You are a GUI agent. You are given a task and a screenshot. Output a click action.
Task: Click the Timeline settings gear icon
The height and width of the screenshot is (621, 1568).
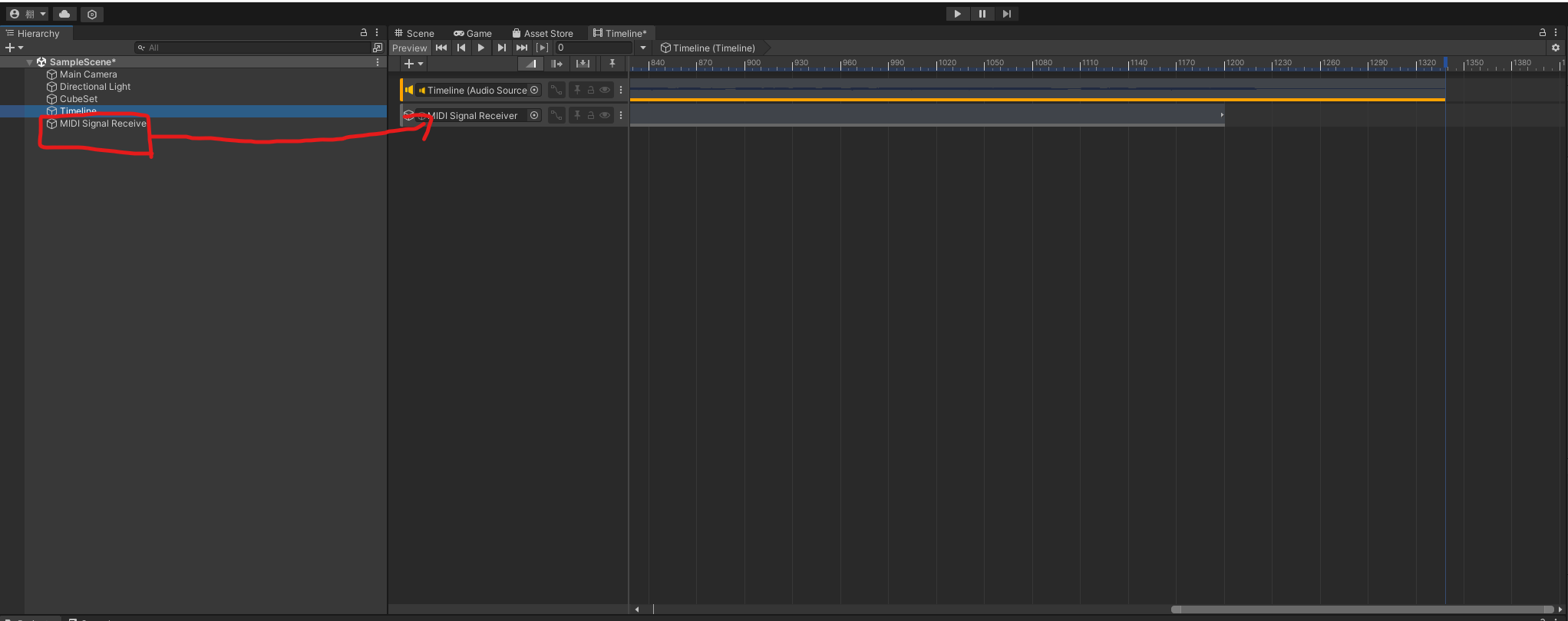click(x=1556, y=48)
